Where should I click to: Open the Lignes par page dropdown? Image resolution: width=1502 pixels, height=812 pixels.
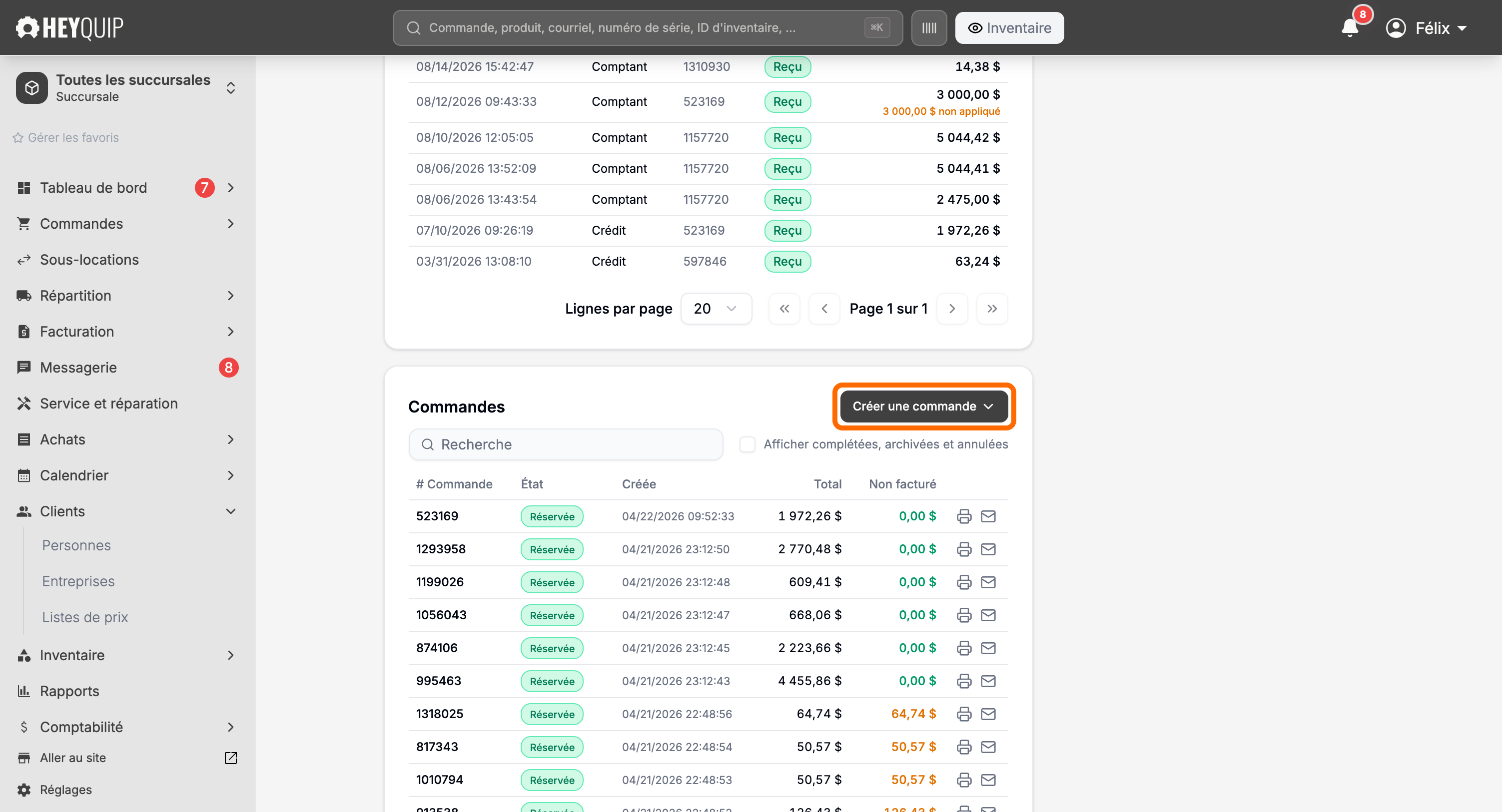click(716, 308)
